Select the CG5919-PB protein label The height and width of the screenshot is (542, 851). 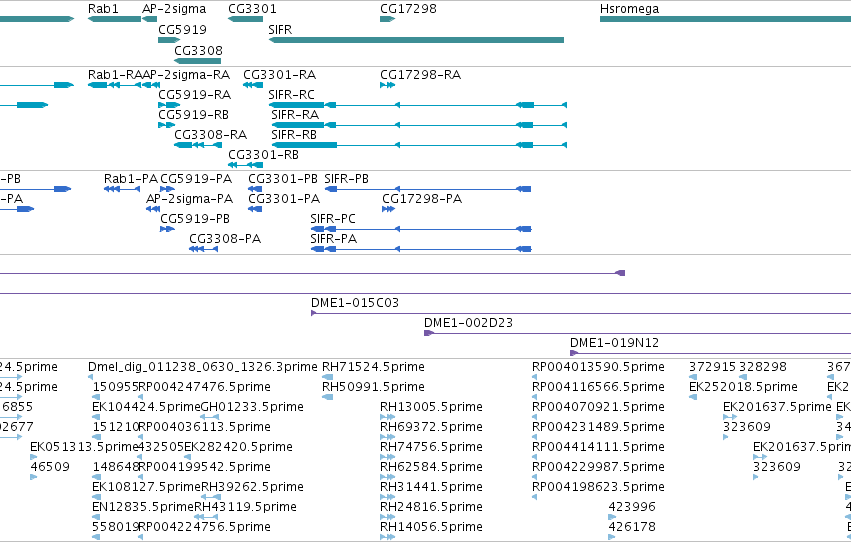click(x=195, y=219)
